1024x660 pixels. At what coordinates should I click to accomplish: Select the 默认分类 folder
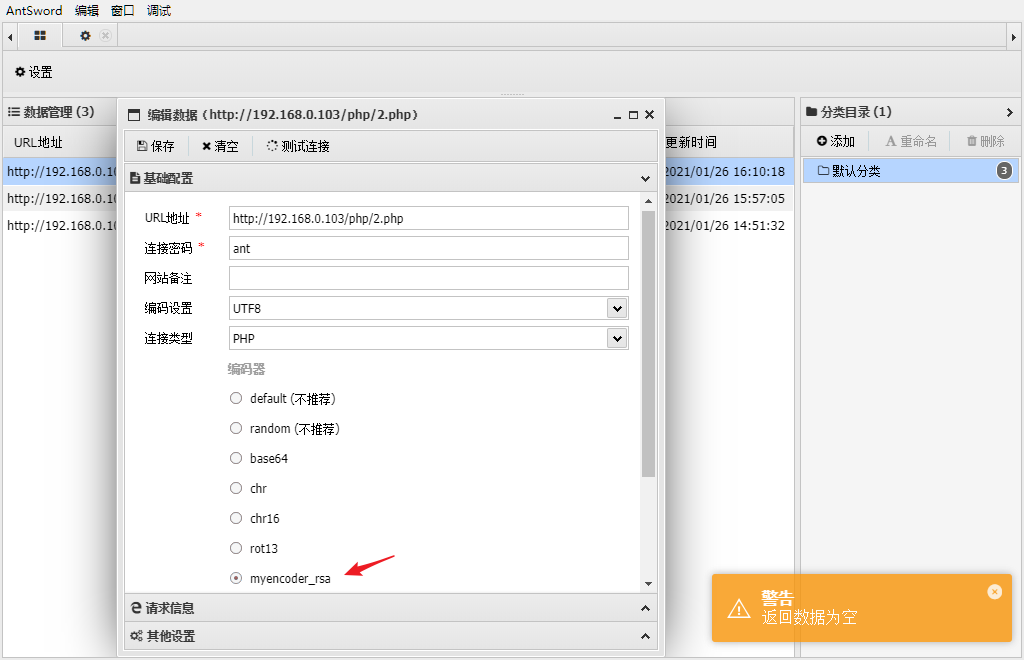click(x=910, y=171)
